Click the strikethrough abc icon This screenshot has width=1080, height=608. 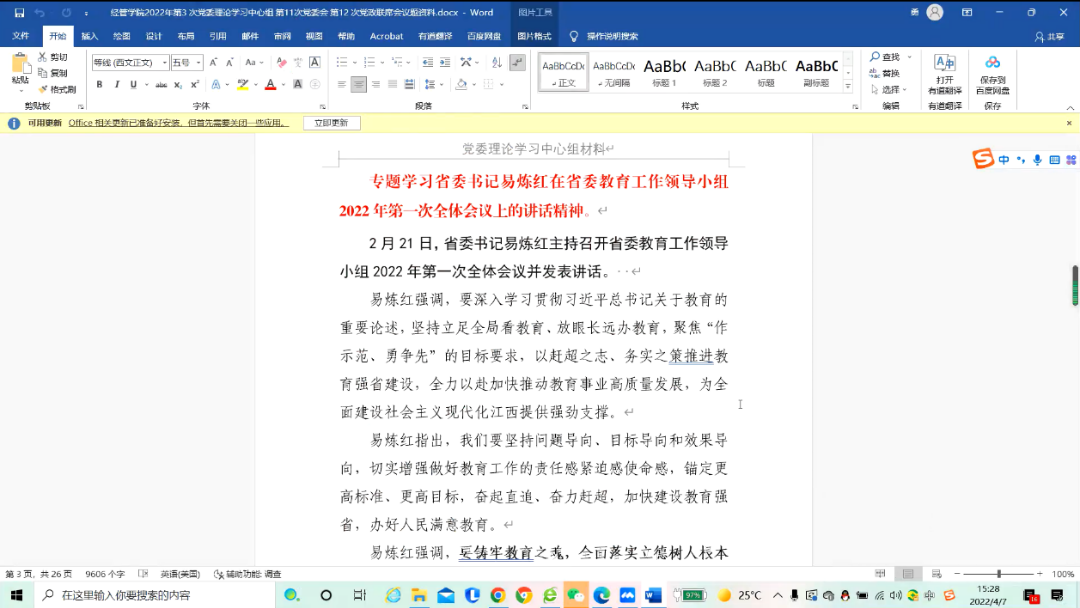coord(161,85)
